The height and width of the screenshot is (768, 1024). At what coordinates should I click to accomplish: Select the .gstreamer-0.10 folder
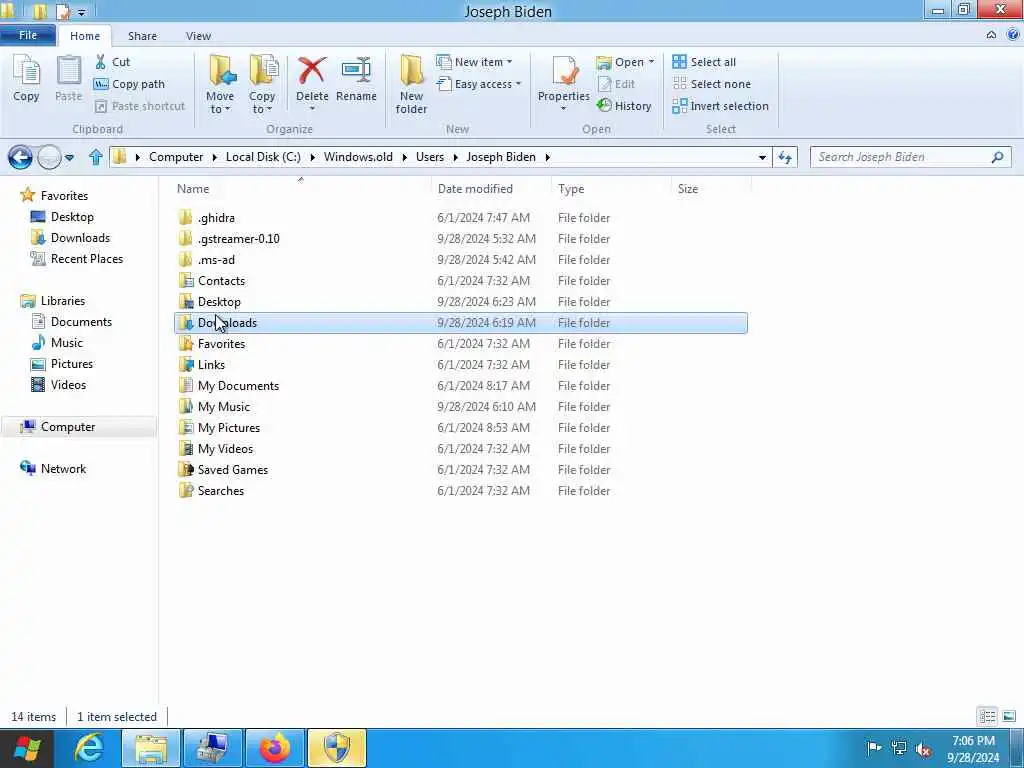460,238
